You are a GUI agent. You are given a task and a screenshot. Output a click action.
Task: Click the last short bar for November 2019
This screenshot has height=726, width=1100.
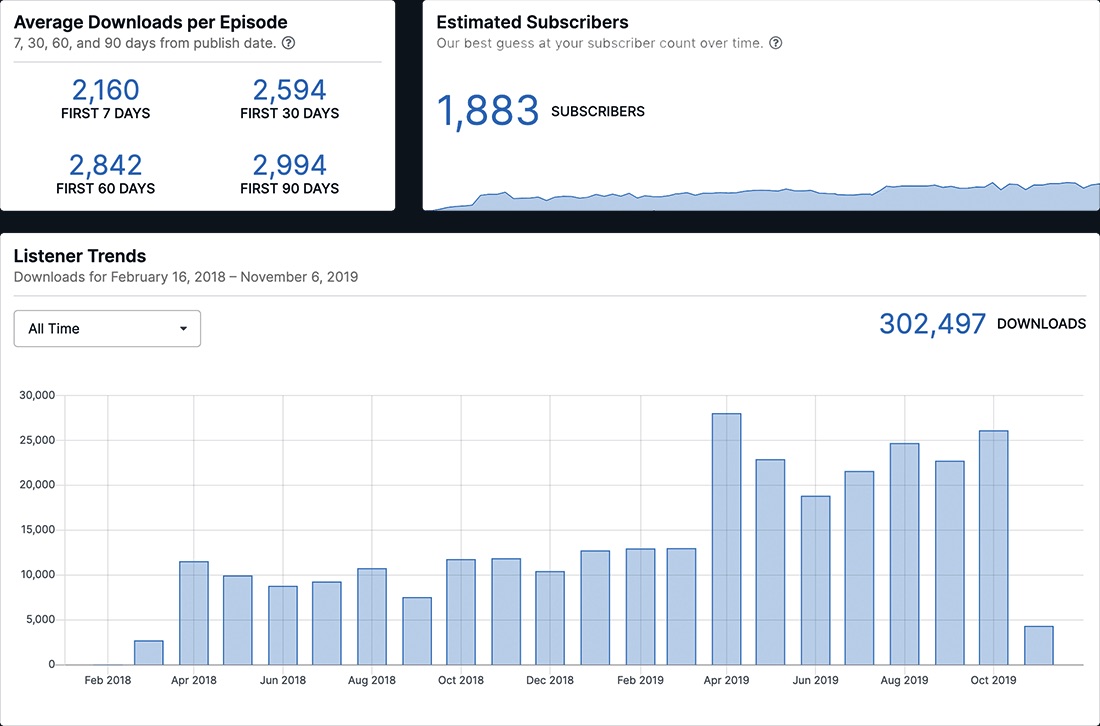1038,645
